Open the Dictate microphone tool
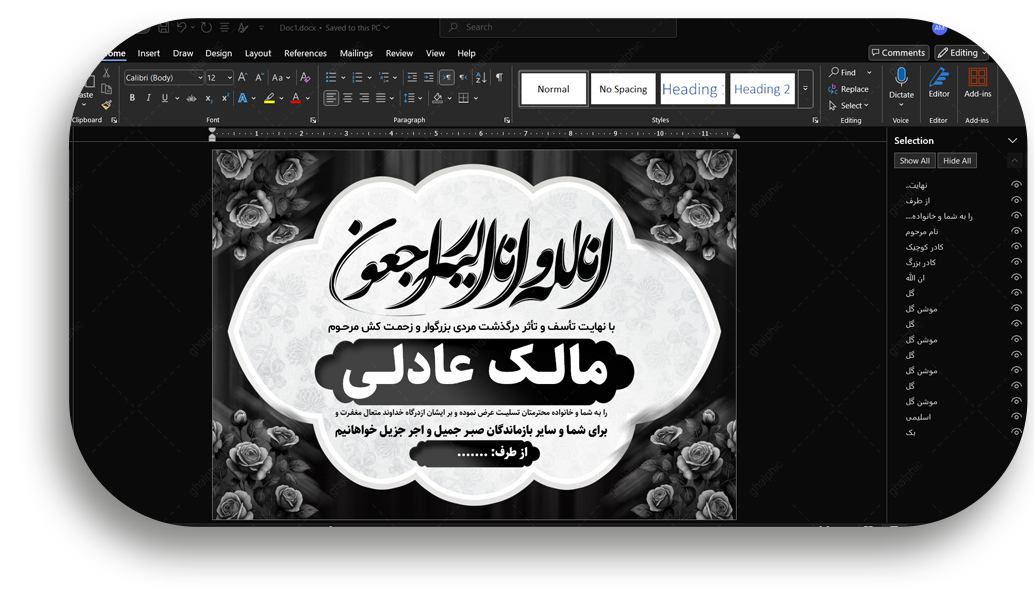Viewport: 1034px width, 602px height. tap(901, 82)
